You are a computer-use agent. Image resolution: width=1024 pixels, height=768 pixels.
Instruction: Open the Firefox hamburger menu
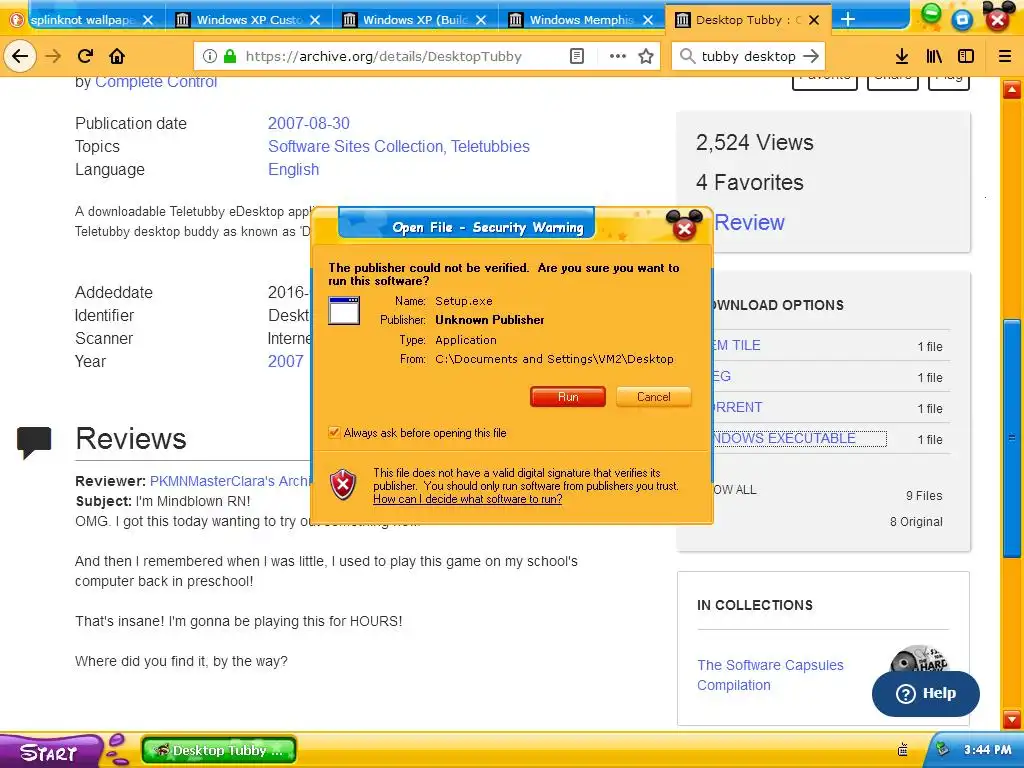point(1005,56)
